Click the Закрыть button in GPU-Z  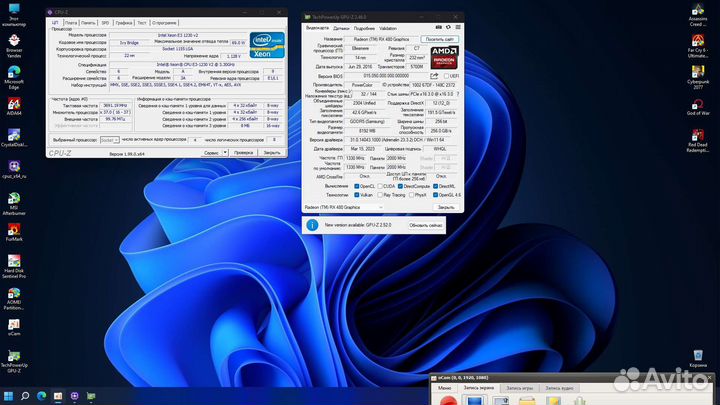pos(446,207)
